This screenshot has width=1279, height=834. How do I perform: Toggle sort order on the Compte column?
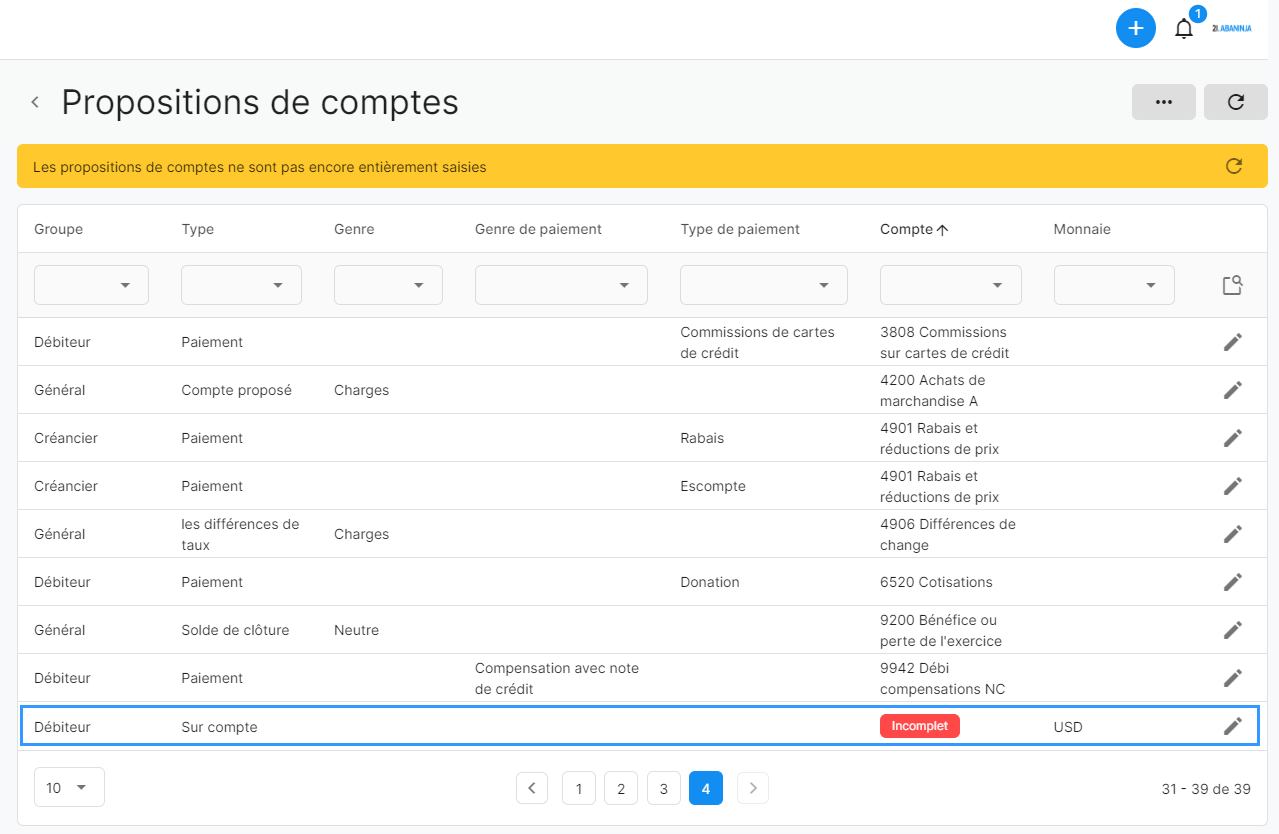(x=913, y=229)
